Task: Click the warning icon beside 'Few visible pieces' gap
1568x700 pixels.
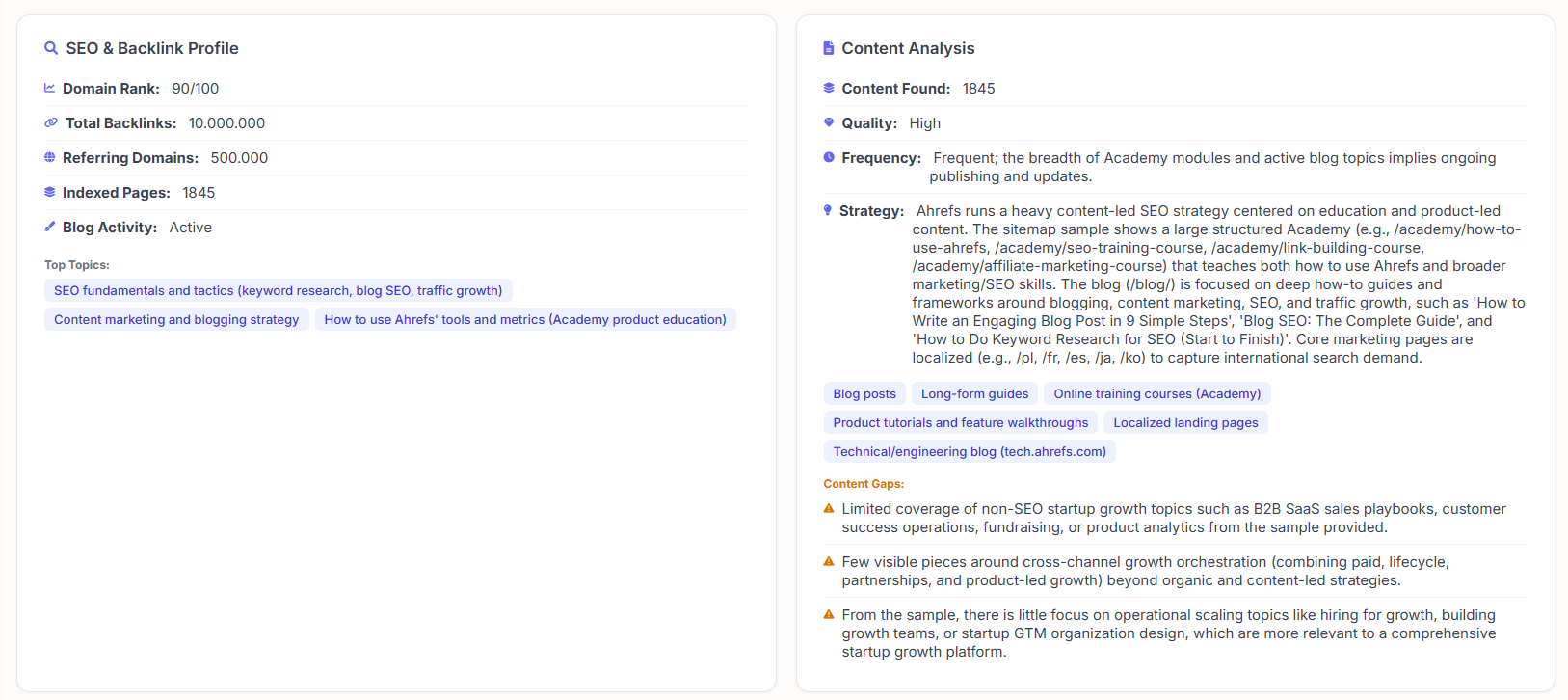Action: 829,561
